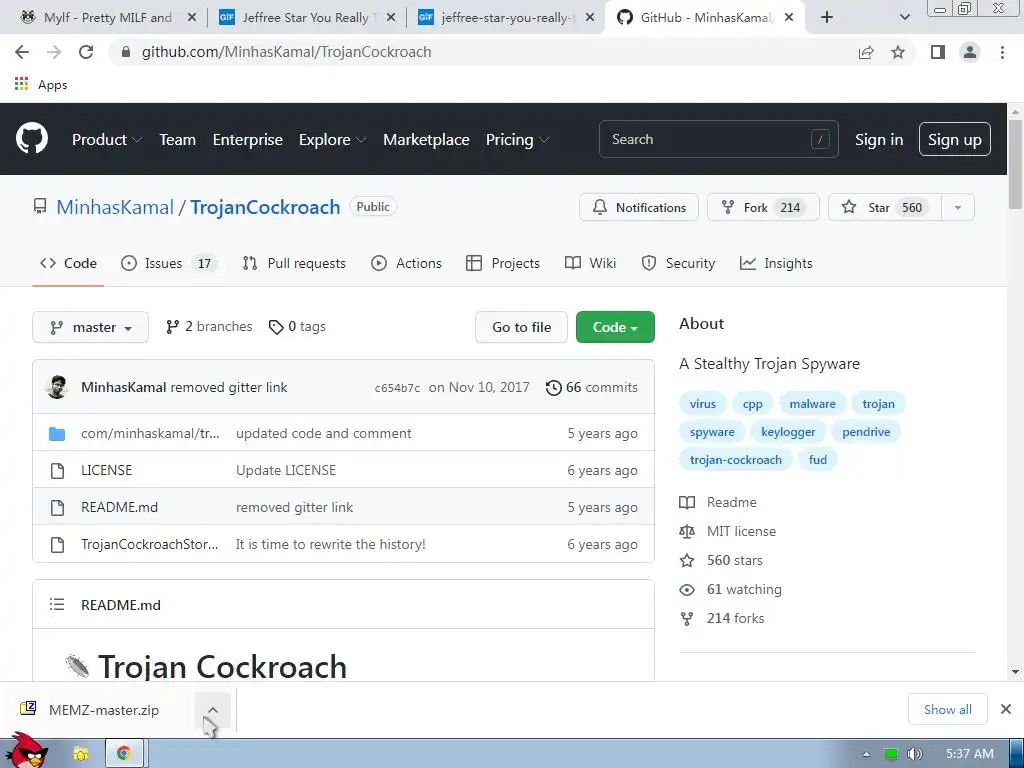The width and height of the screenshot is (1024, 768).
Task: Star the repository with Star 560 button
Action: (x=885, y=208)
